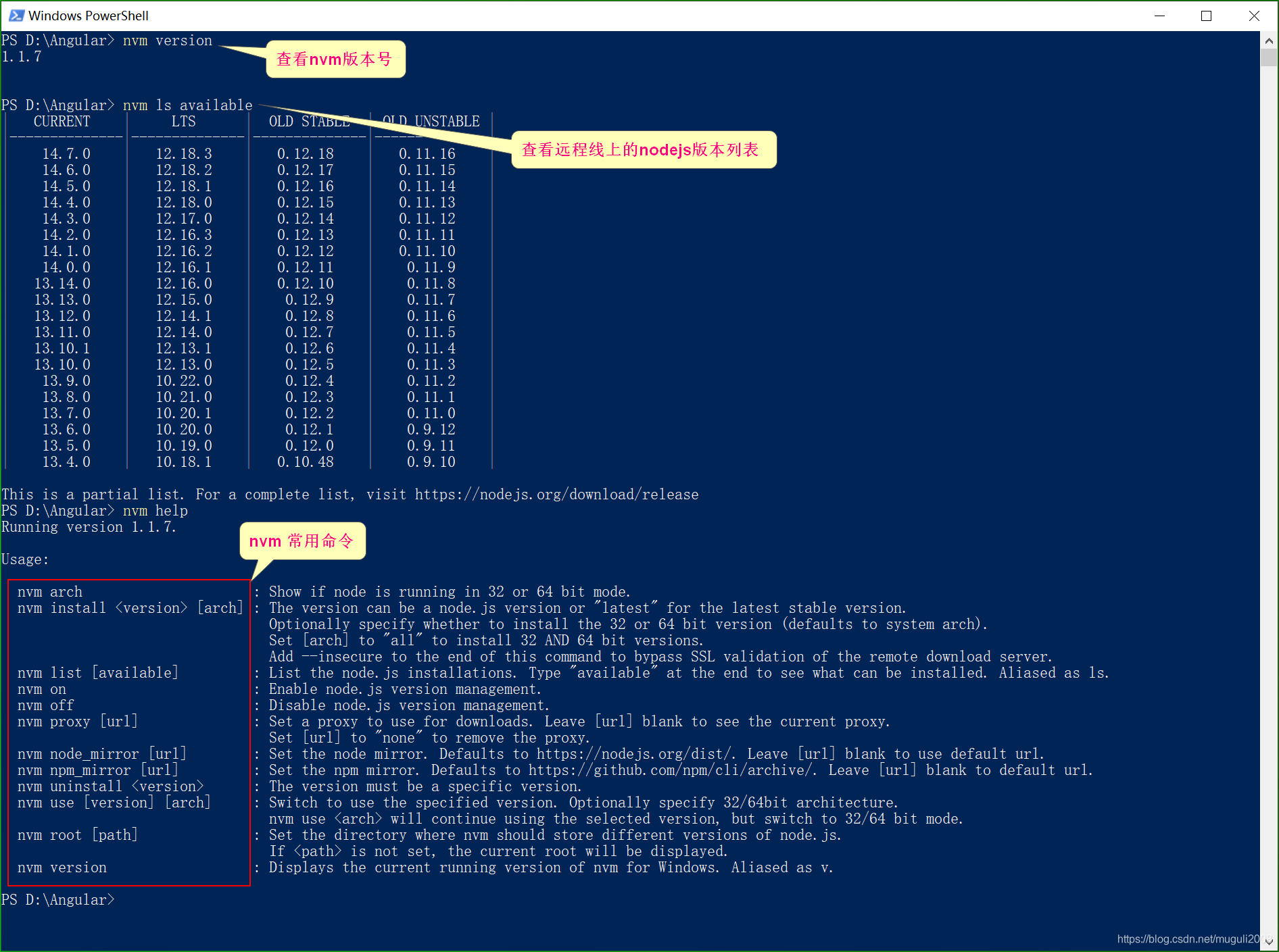The height and width of the screenshot is (952, 1279).
Task: Click the scrollbar up arrow
Action: pos(1269,41)
